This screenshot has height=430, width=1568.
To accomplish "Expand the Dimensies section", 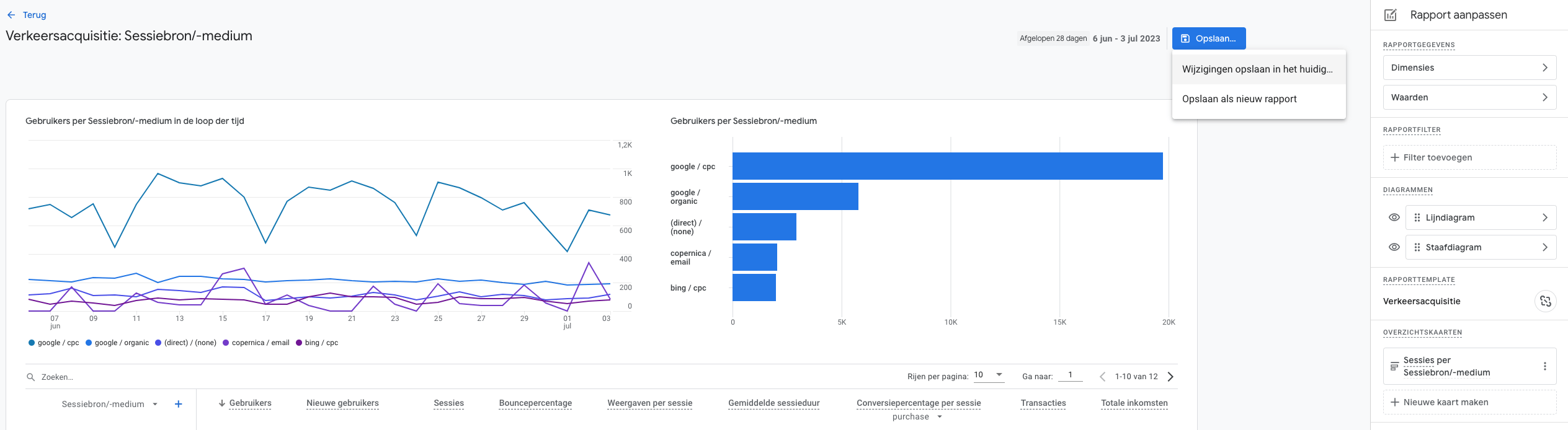I will 1469,68.
